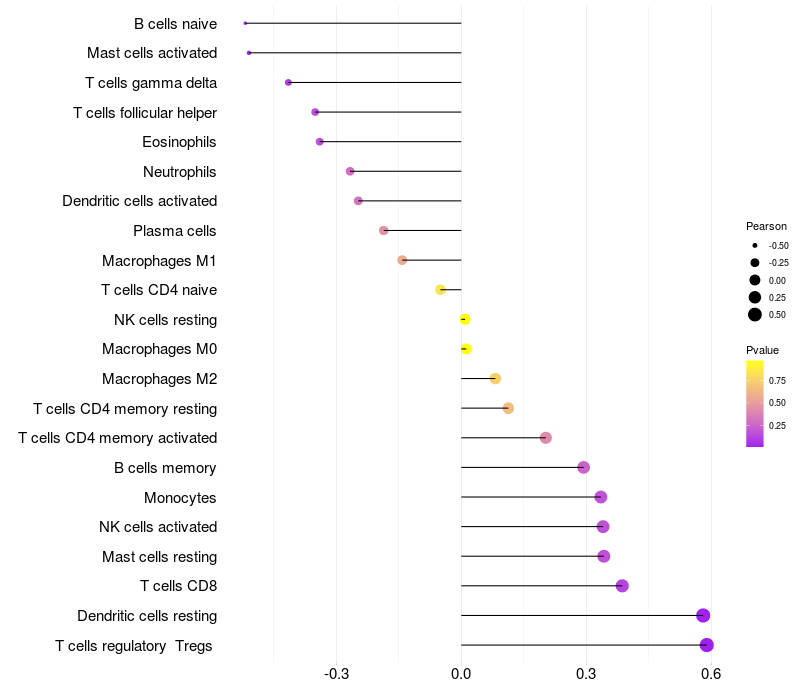
Task: Select the T cells gamma delta label
Action: tap(151, 83)
